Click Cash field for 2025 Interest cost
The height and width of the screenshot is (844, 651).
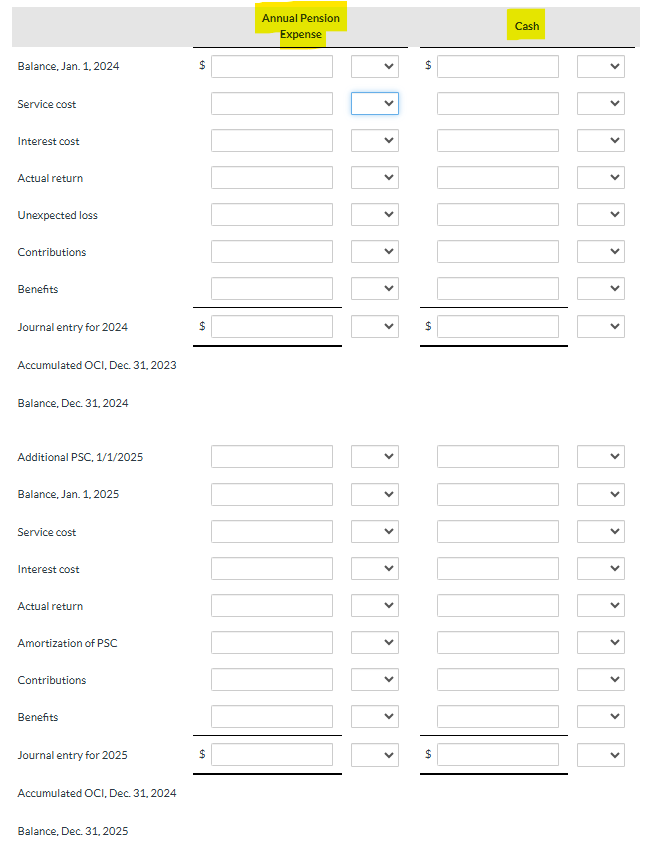tap(498, 568)
